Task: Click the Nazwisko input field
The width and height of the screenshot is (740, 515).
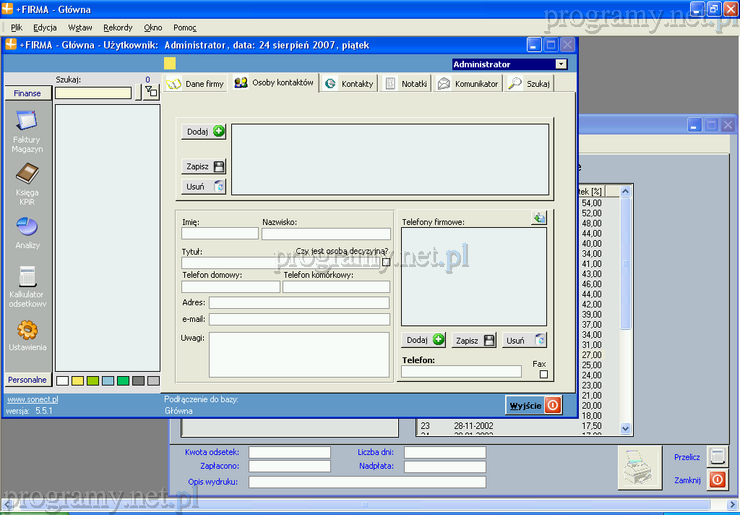Action: [325, 234]
